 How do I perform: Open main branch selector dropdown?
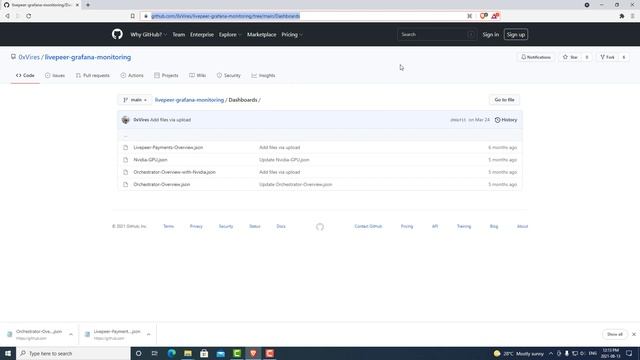(135, 100)
